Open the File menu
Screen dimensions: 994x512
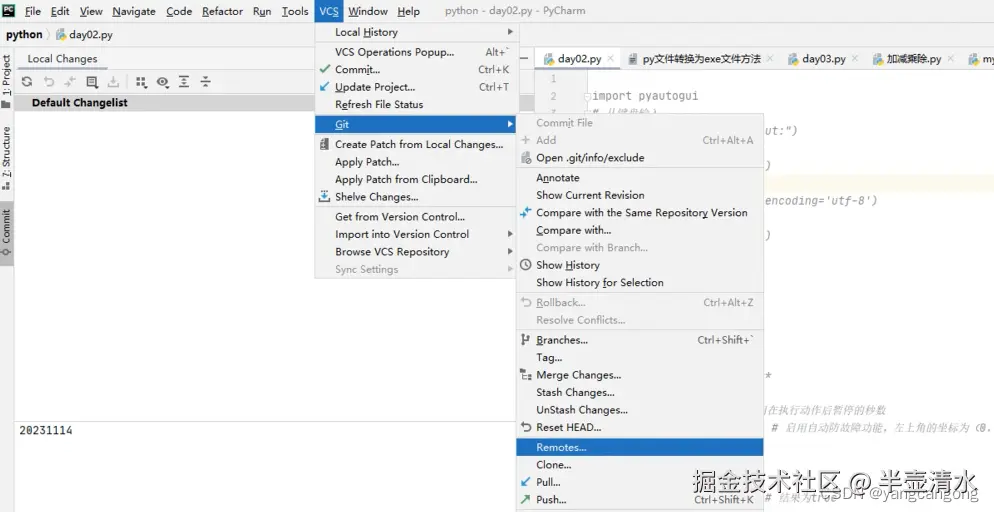(32, 11)
